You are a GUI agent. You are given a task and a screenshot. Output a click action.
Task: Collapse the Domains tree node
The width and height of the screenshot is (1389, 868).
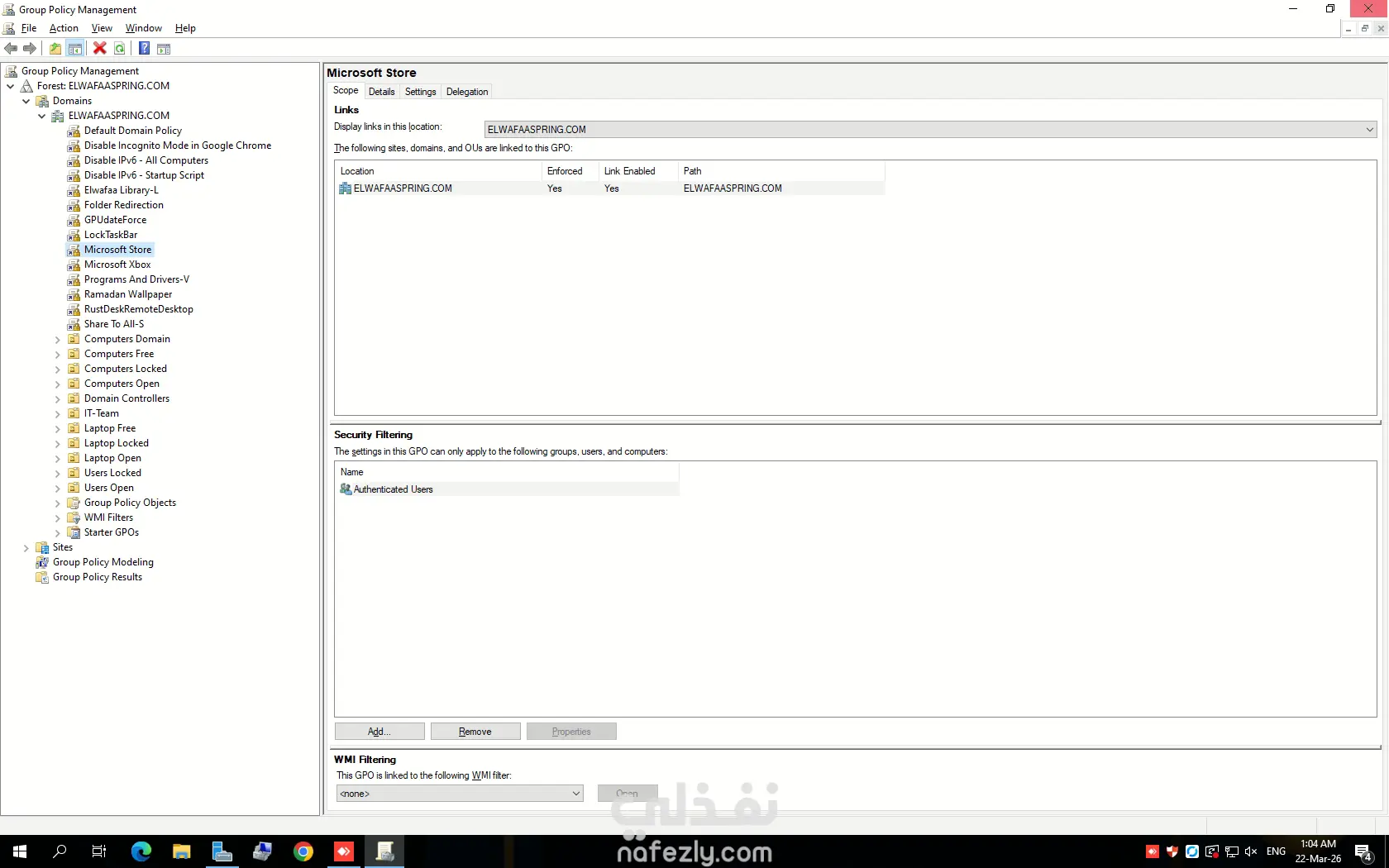tap(26, 101)
